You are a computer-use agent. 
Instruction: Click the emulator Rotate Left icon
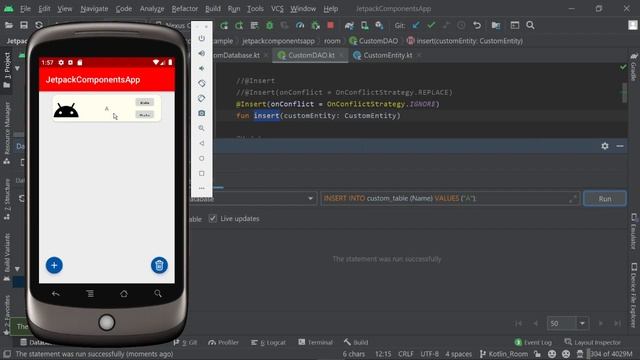[x=202, y=83]
